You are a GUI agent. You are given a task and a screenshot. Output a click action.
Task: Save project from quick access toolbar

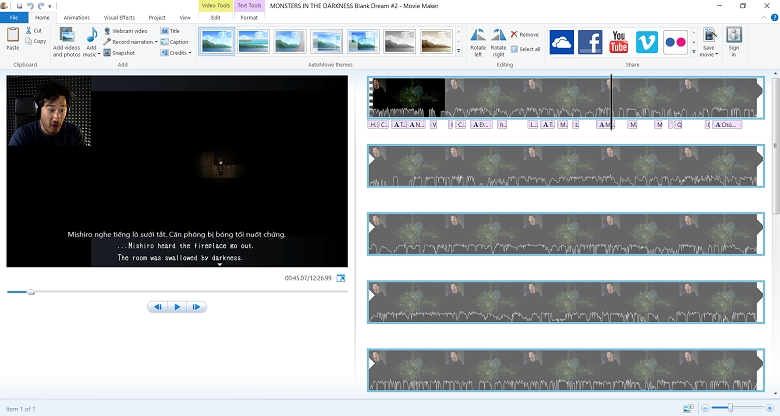point(19,6)
